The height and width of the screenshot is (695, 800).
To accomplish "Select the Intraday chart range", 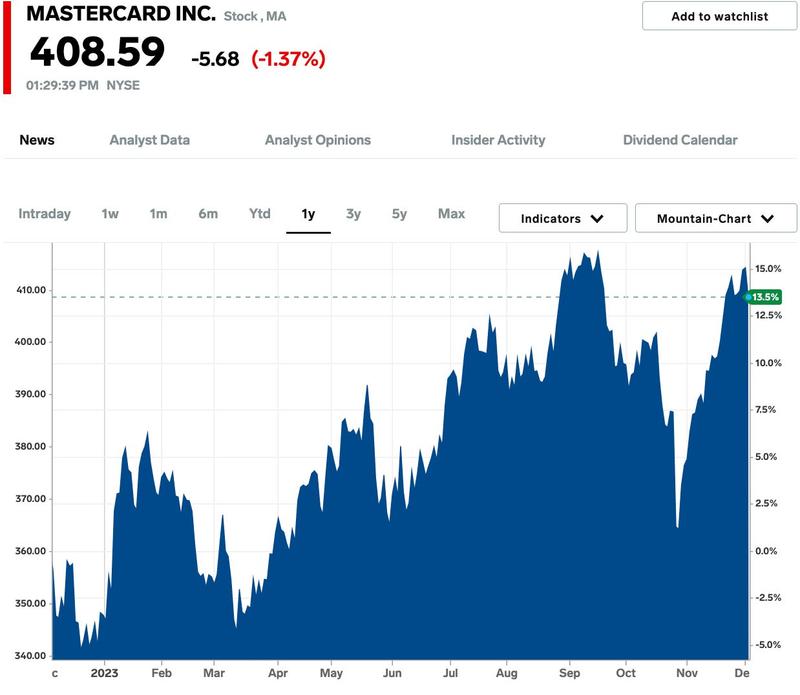I will pos(44,214).
